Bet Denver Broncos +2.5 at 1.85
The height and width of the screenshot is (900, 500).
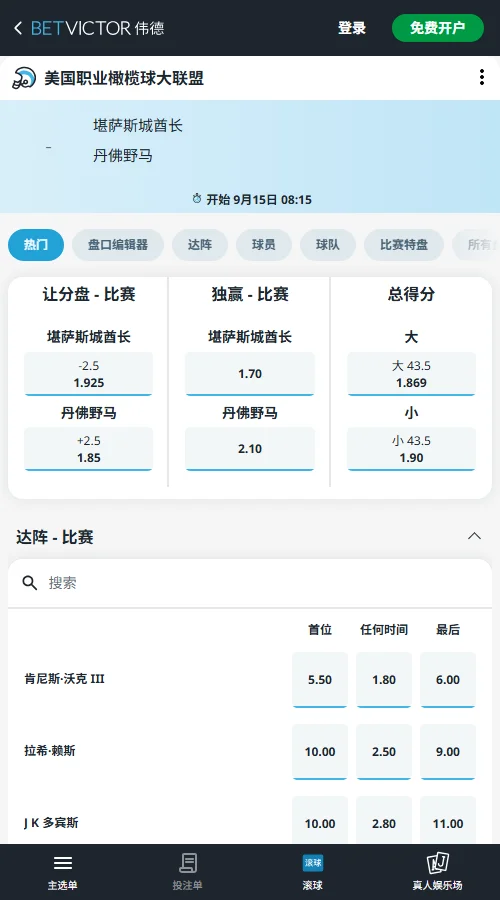(x=88, y=449)
